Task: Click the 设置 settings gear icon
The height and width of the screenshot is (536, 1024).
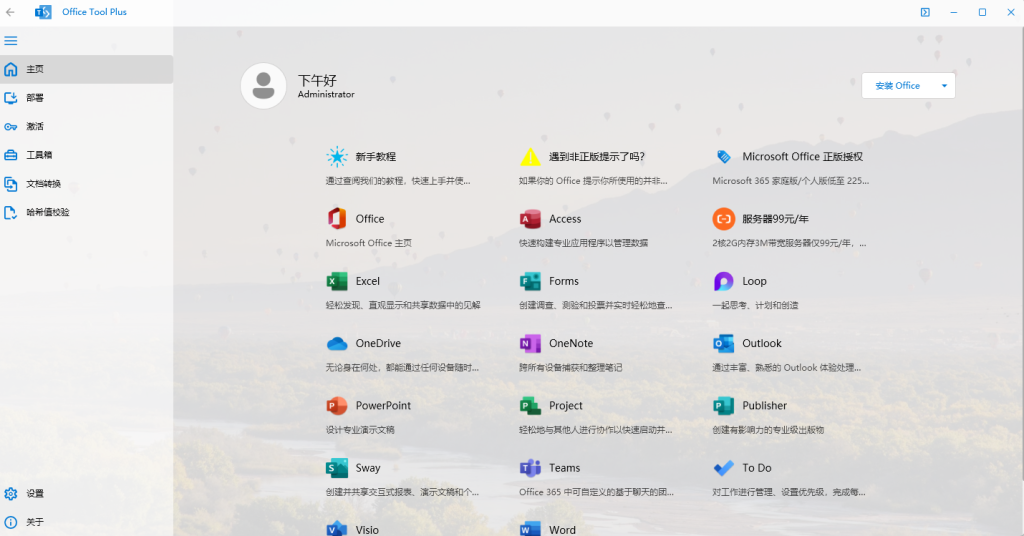Action: point(10,494)
